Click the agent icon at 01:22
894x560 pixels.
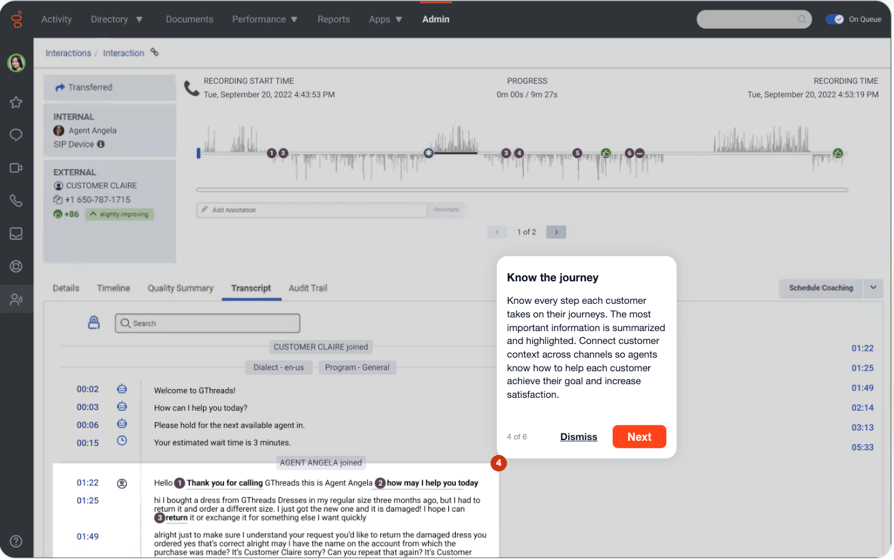[122, 484]
